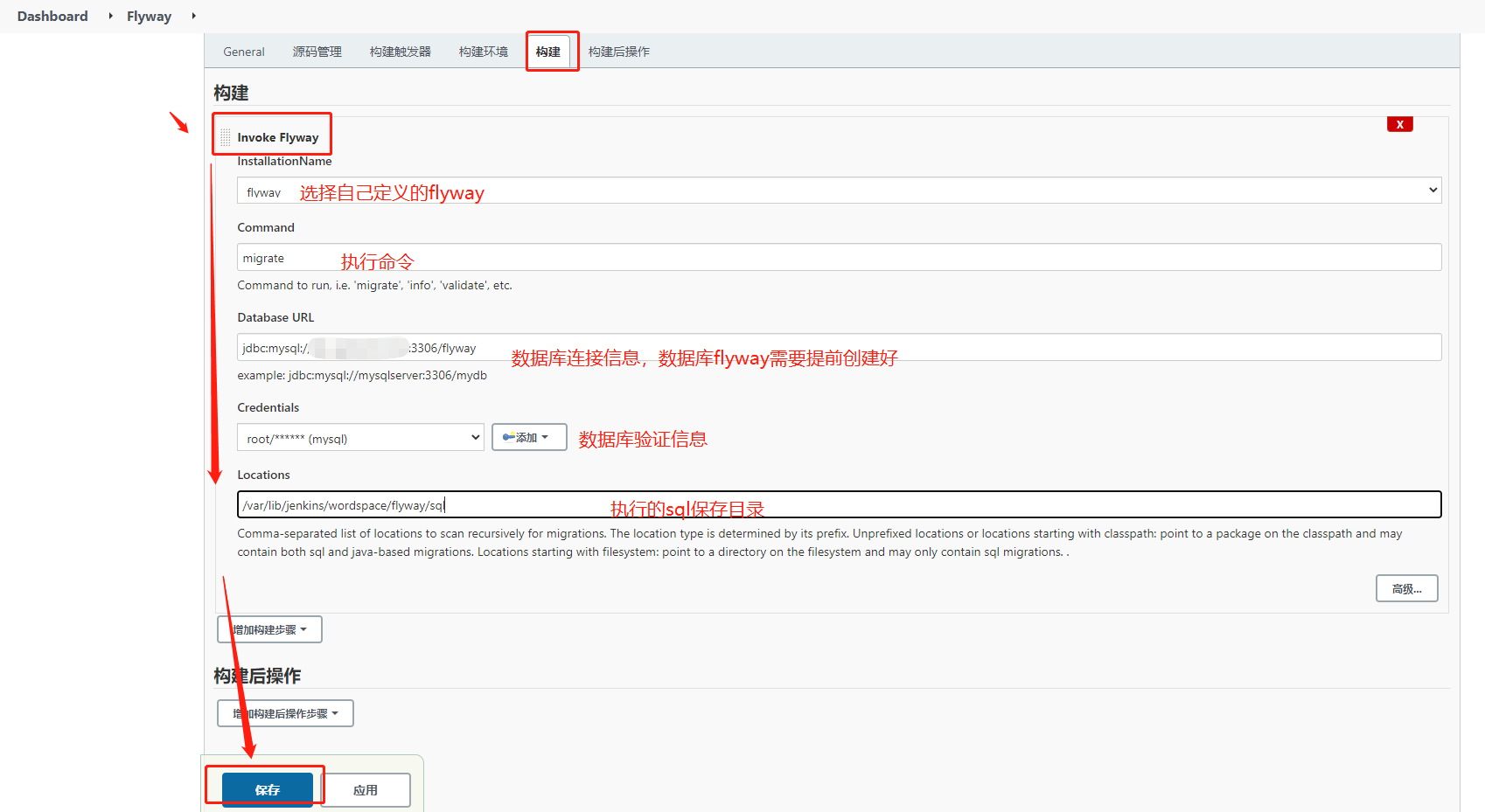
Task: Switch to the General tab
Action: [x=243, y=51]
